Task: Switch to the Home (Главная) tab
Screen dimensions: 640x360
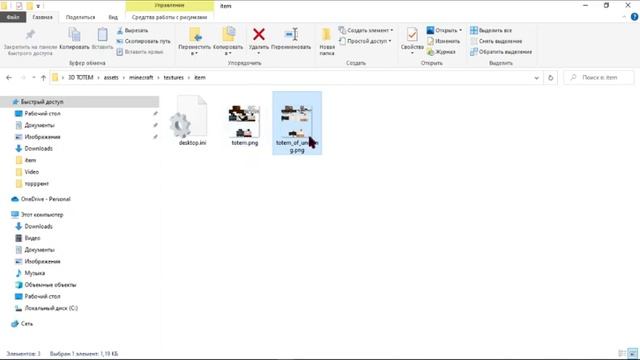Action: (x=42, y=17)
